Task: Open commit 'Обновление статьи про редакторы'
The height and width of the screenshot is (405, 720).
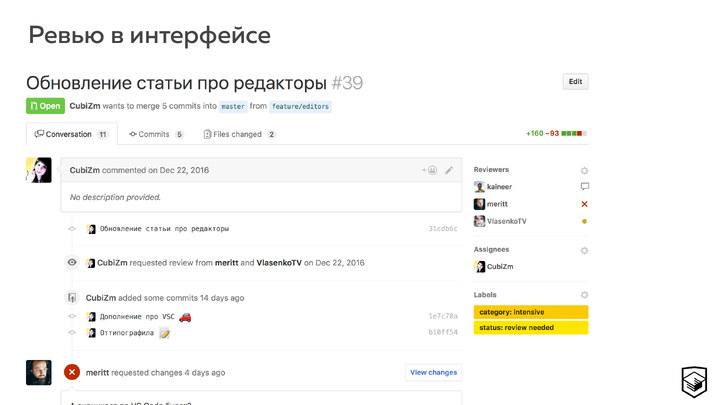Action: pos(164,229)
